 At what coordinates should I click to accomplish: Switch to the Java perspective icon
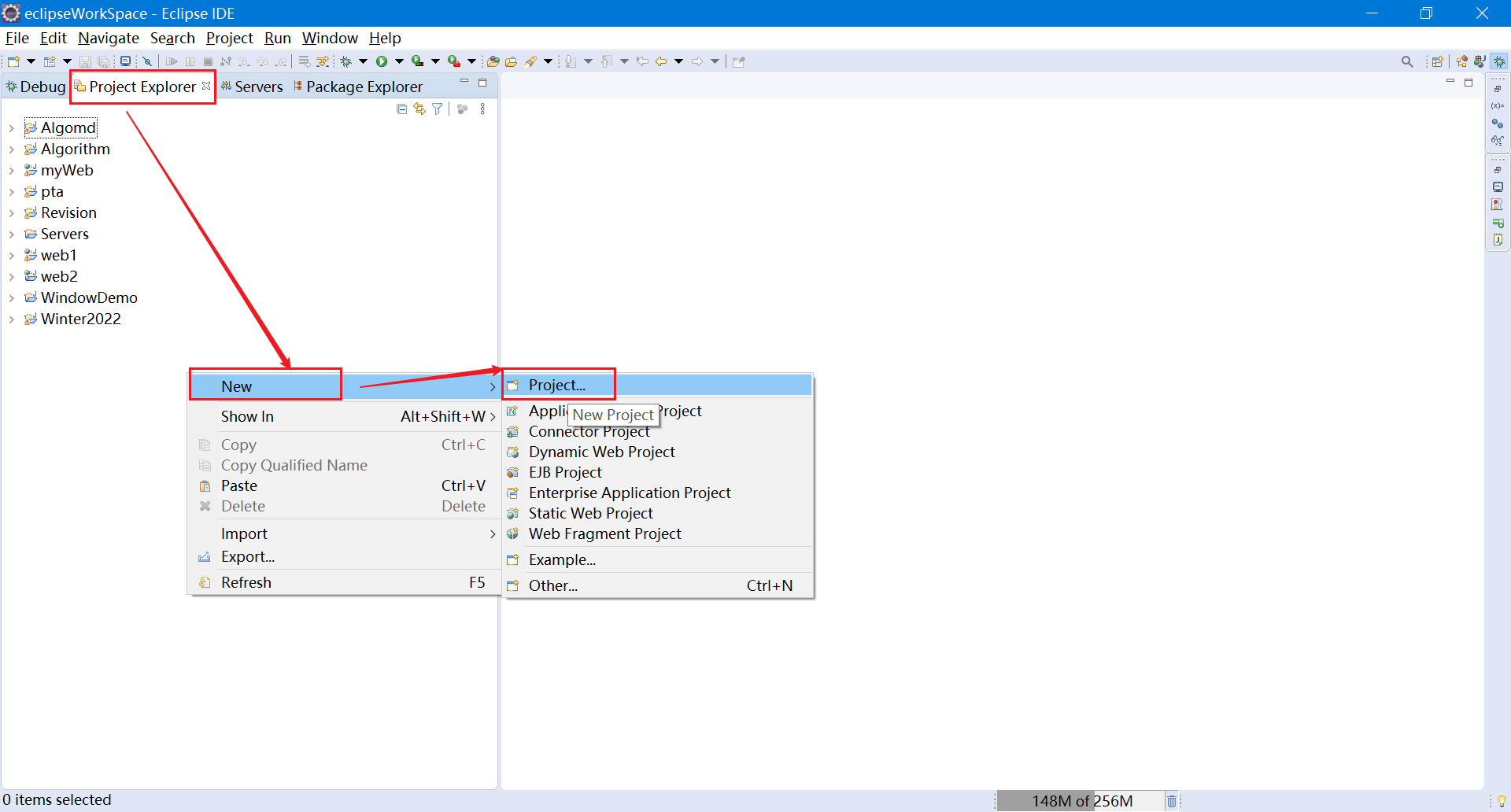pyautogui.click(x=1480, y=61)
